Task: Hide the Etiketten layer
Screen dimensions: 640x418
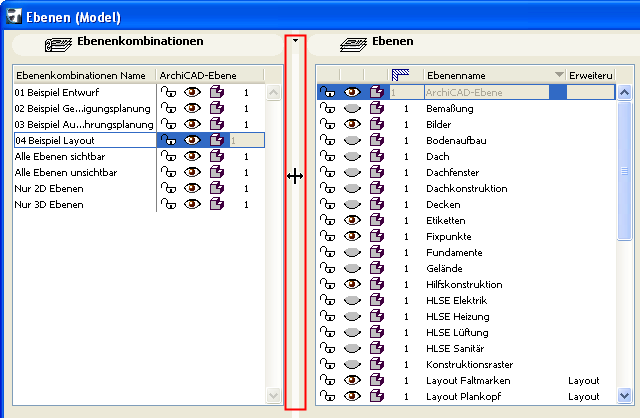Action: (352, 220)
